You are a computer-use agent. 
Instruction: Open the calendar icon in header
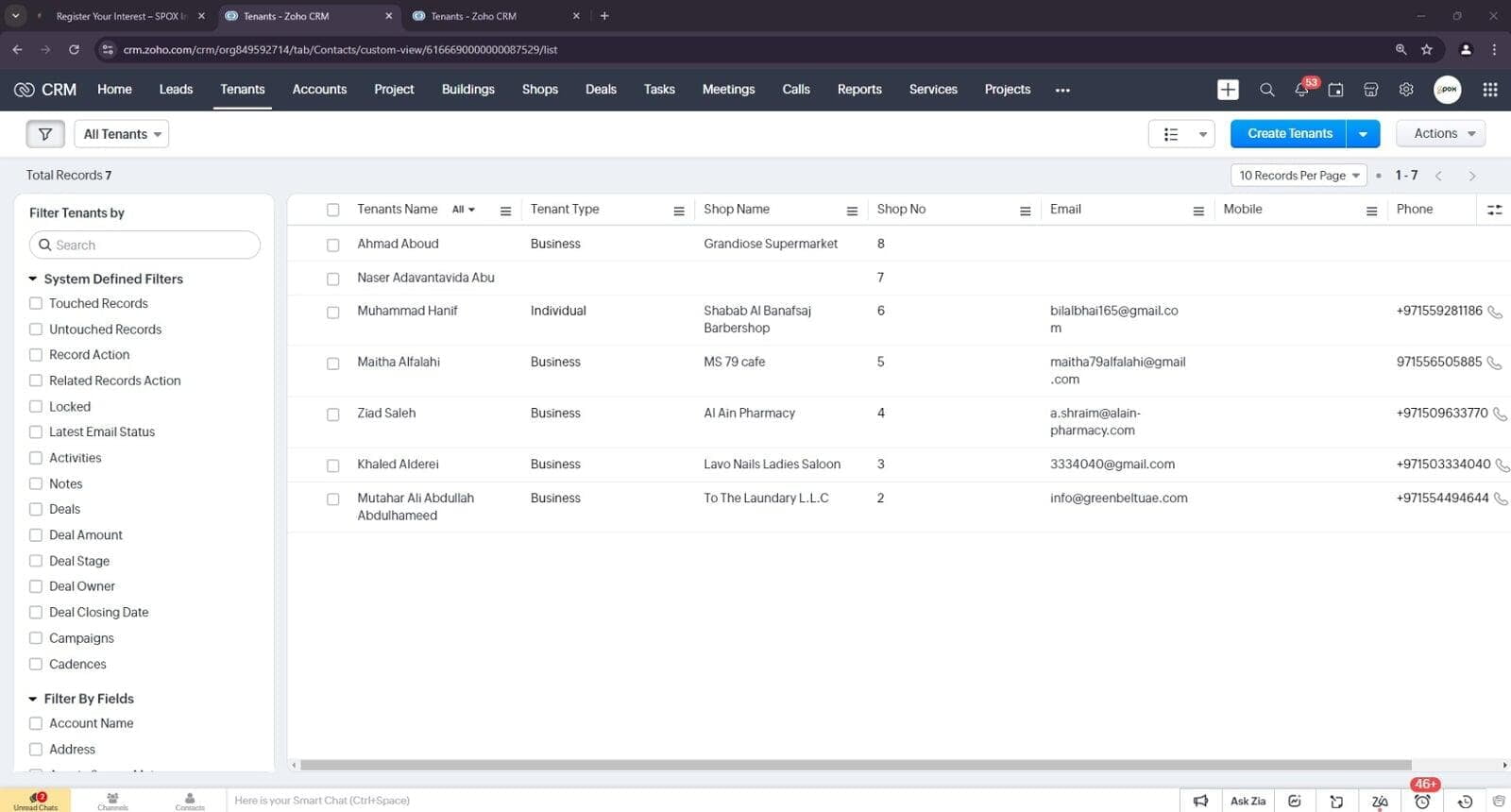[x=1335, y=90]
